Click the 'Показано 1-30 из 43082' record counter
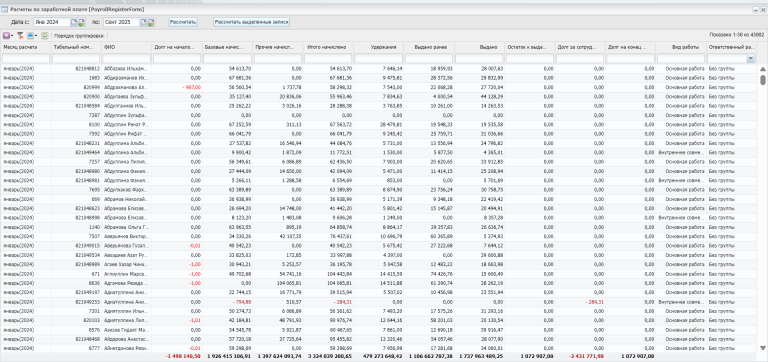 [737, 35]
